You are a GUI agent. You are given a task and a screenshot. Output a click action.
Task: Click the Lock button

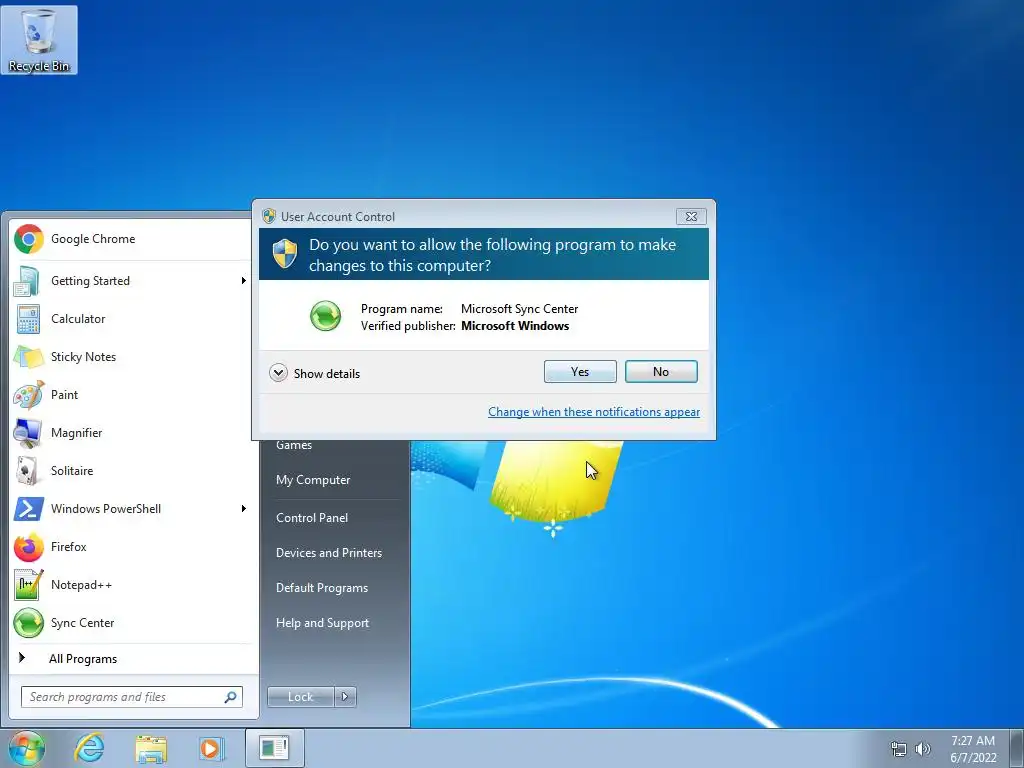point(300,697)
